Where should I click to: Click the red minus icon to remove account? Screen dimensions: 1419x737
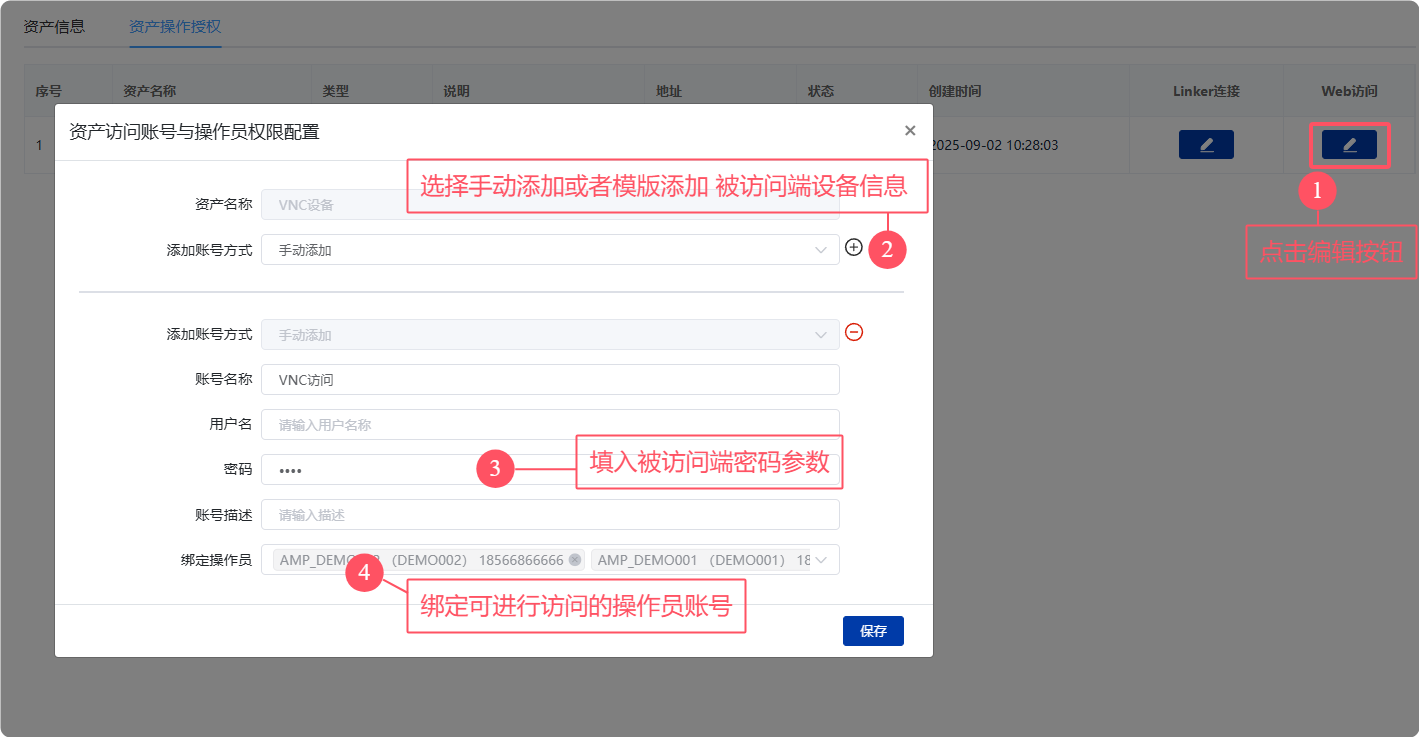(x=853, y=332)
